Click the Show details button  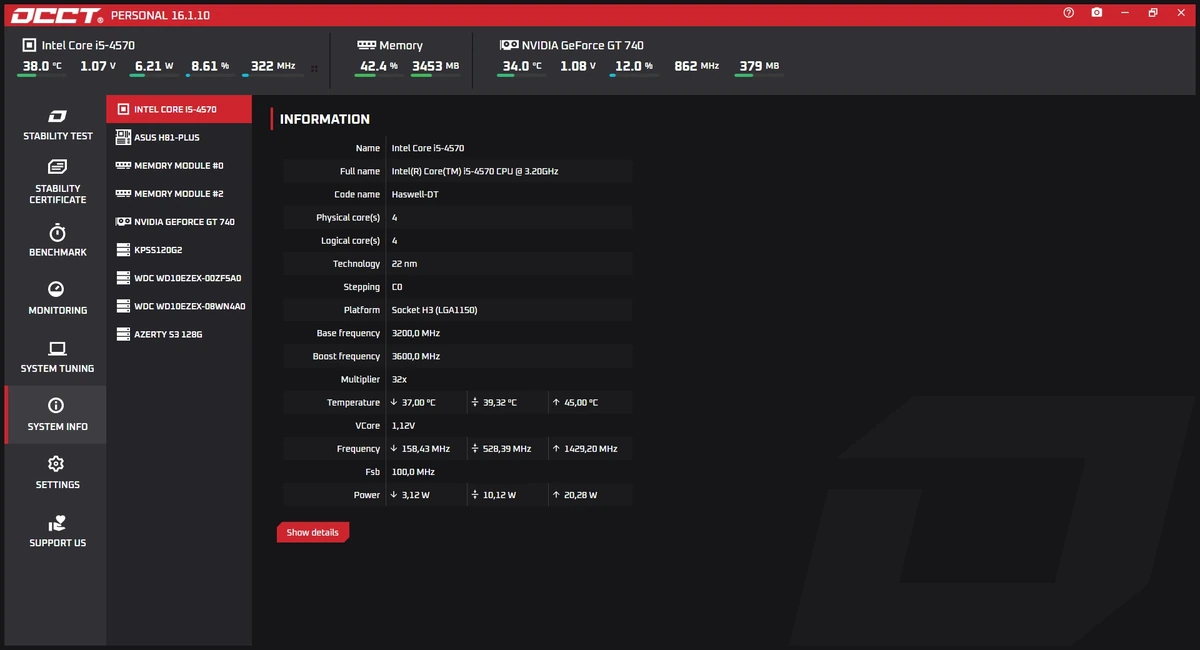pos(313,532)
